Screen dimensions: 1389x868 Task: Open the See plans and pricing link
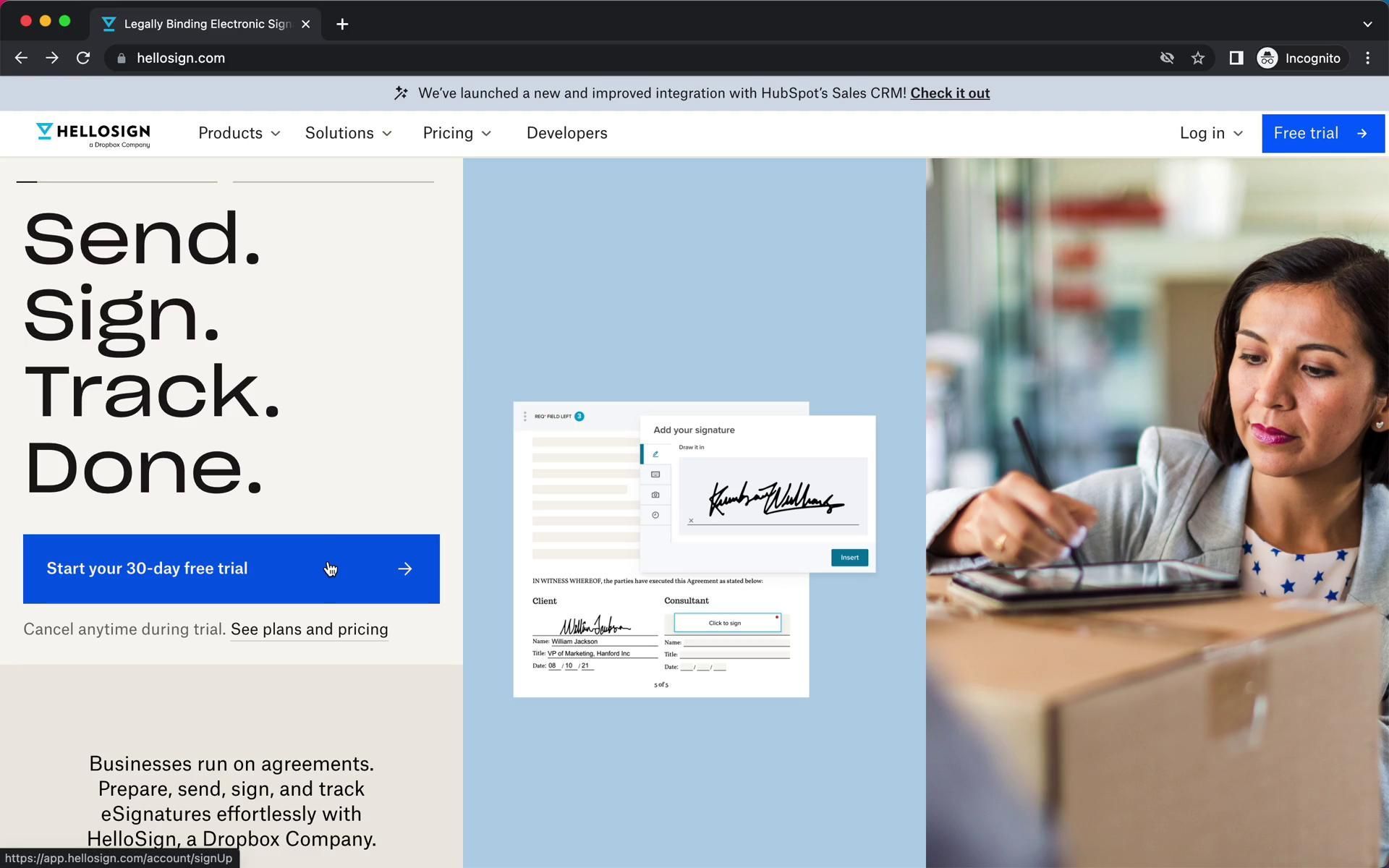point(309,629)
